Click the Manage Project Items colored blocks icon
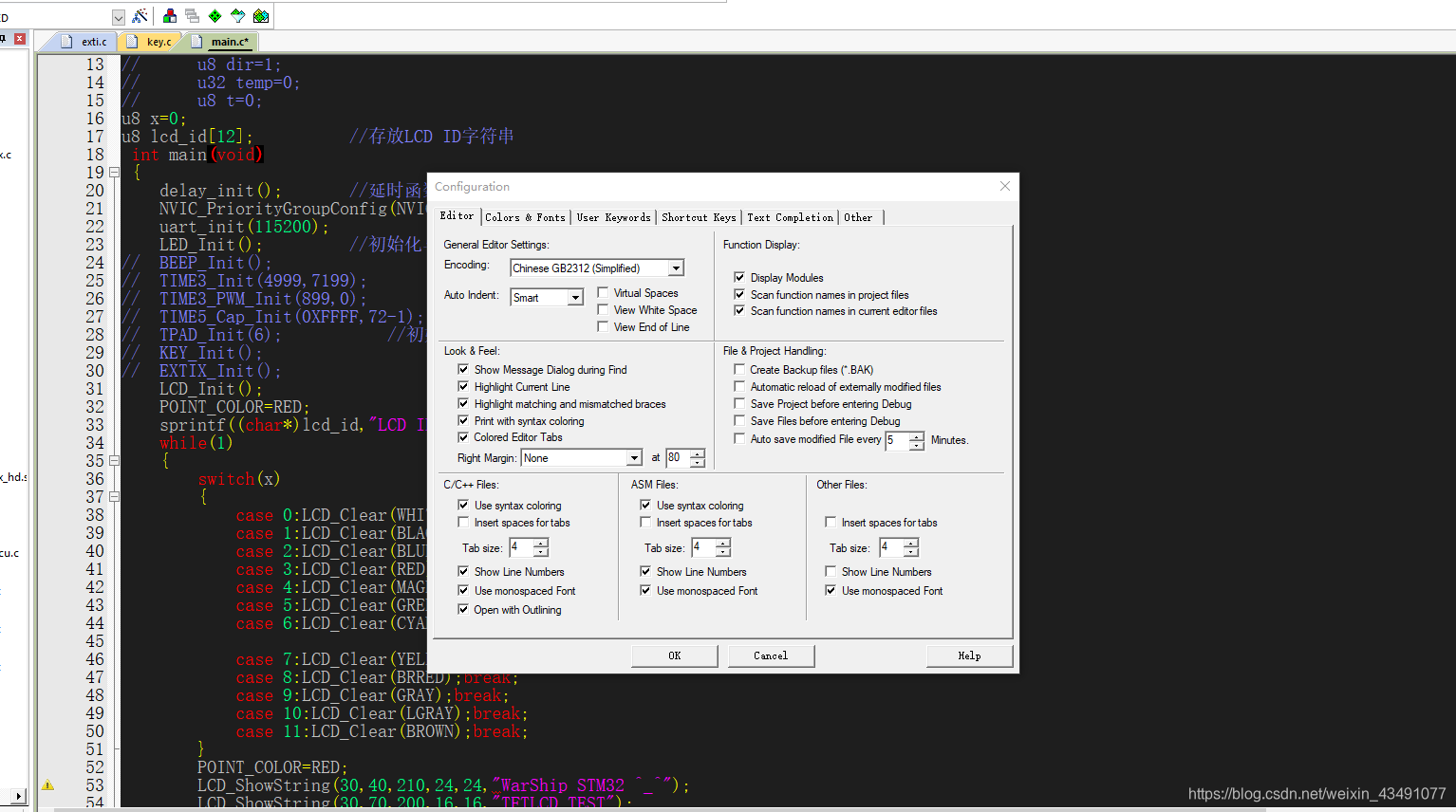Image resolution: width=1456 pixels, height=812 pixels. click(170, 16)
